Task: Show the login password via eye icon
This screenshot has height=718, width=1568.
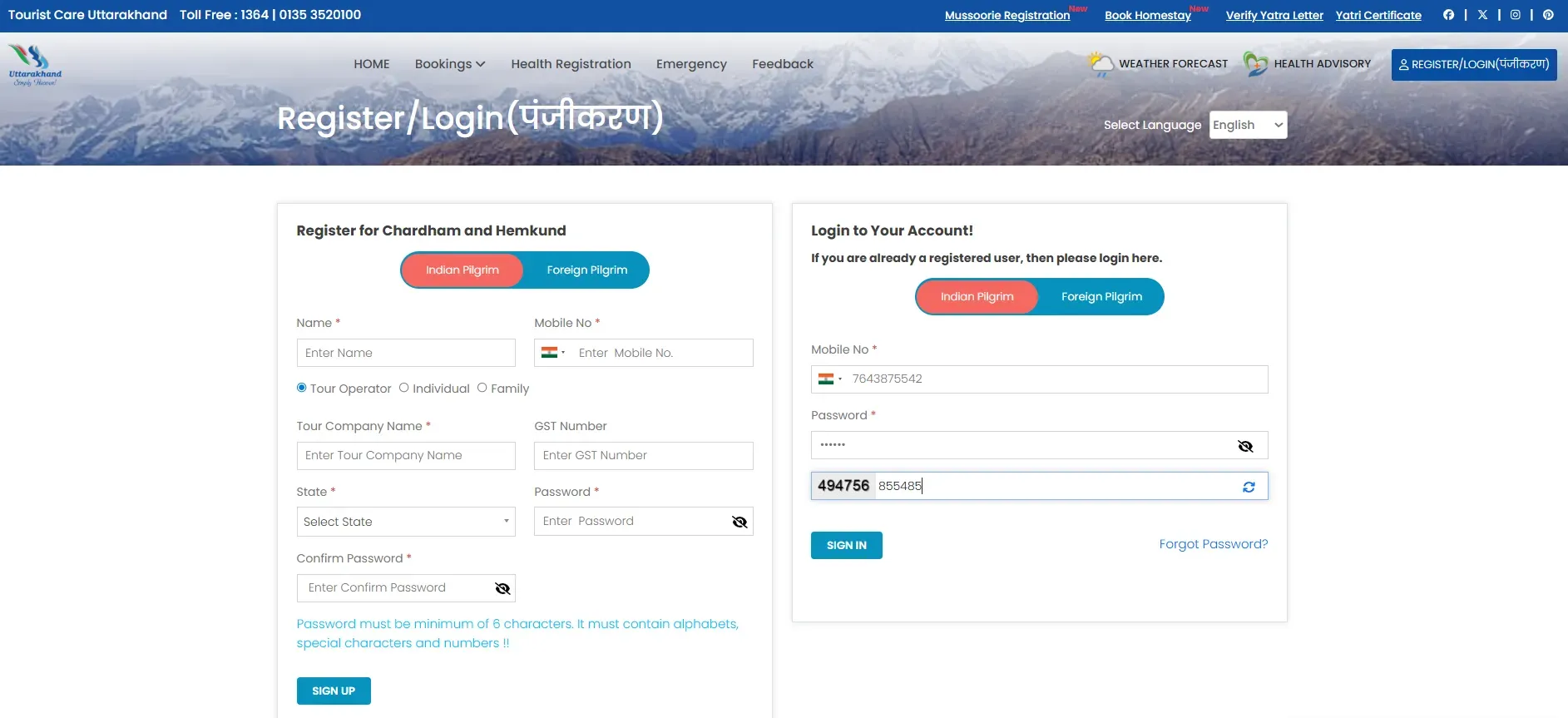Action: pyautogui.click(x=1245, y=446)
